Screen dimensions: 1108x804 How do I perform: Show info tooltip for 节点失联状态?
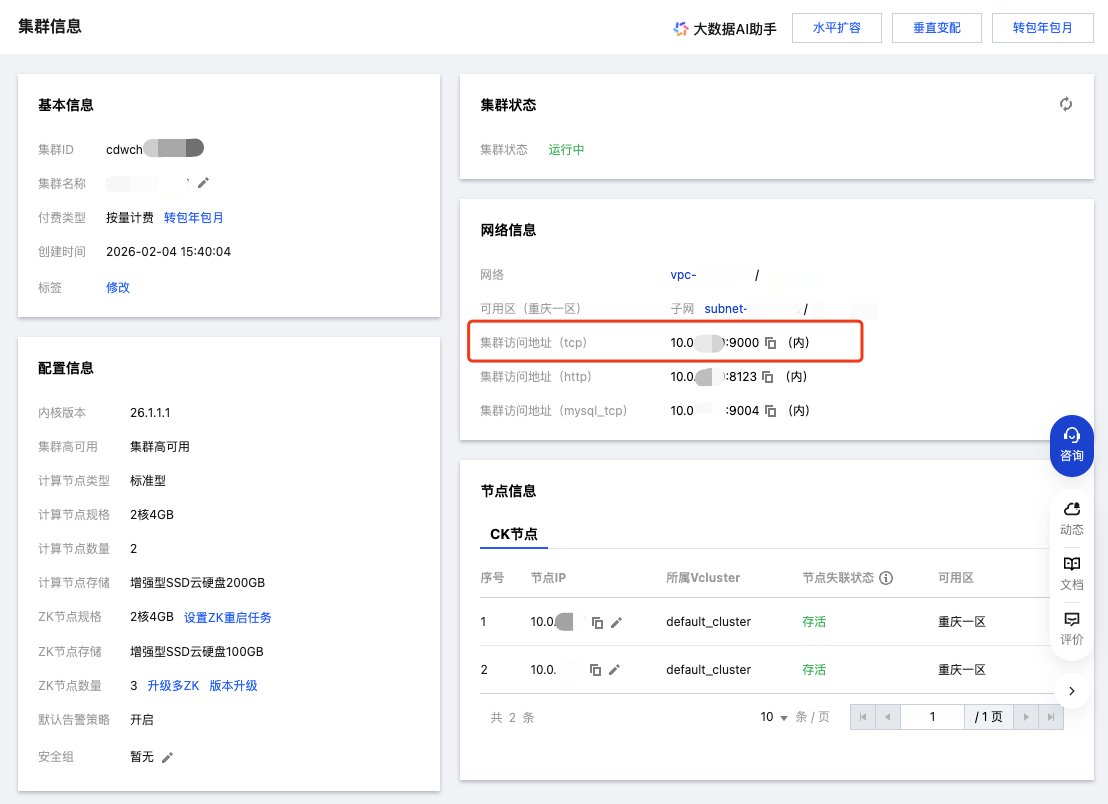pyautogui.click(x=886, y=578)
